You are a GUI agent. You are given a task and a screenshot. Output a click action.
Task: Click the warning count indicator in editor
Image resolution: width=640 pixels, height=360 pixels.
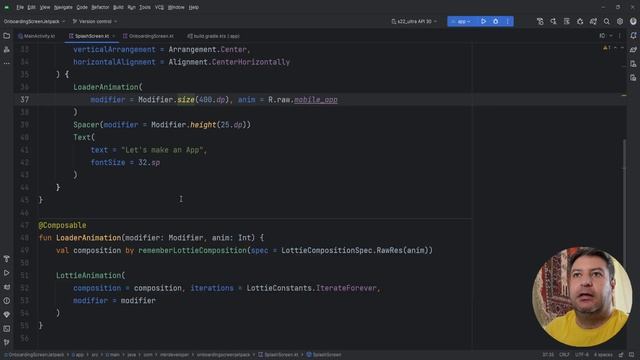(607, 48)
